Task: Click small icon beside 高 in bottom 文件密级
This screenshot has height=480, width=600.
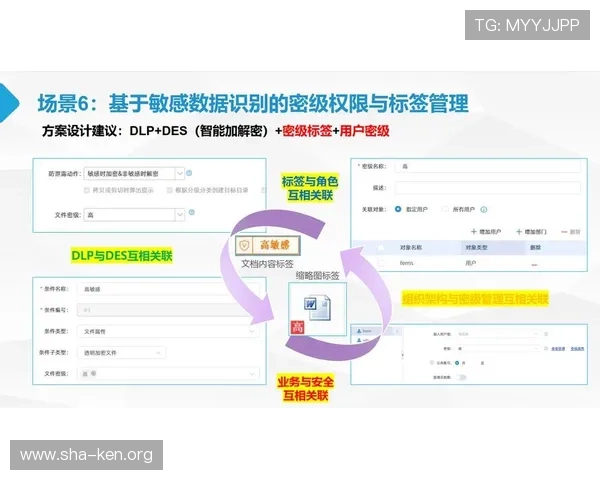Action: tap(94, 373)
